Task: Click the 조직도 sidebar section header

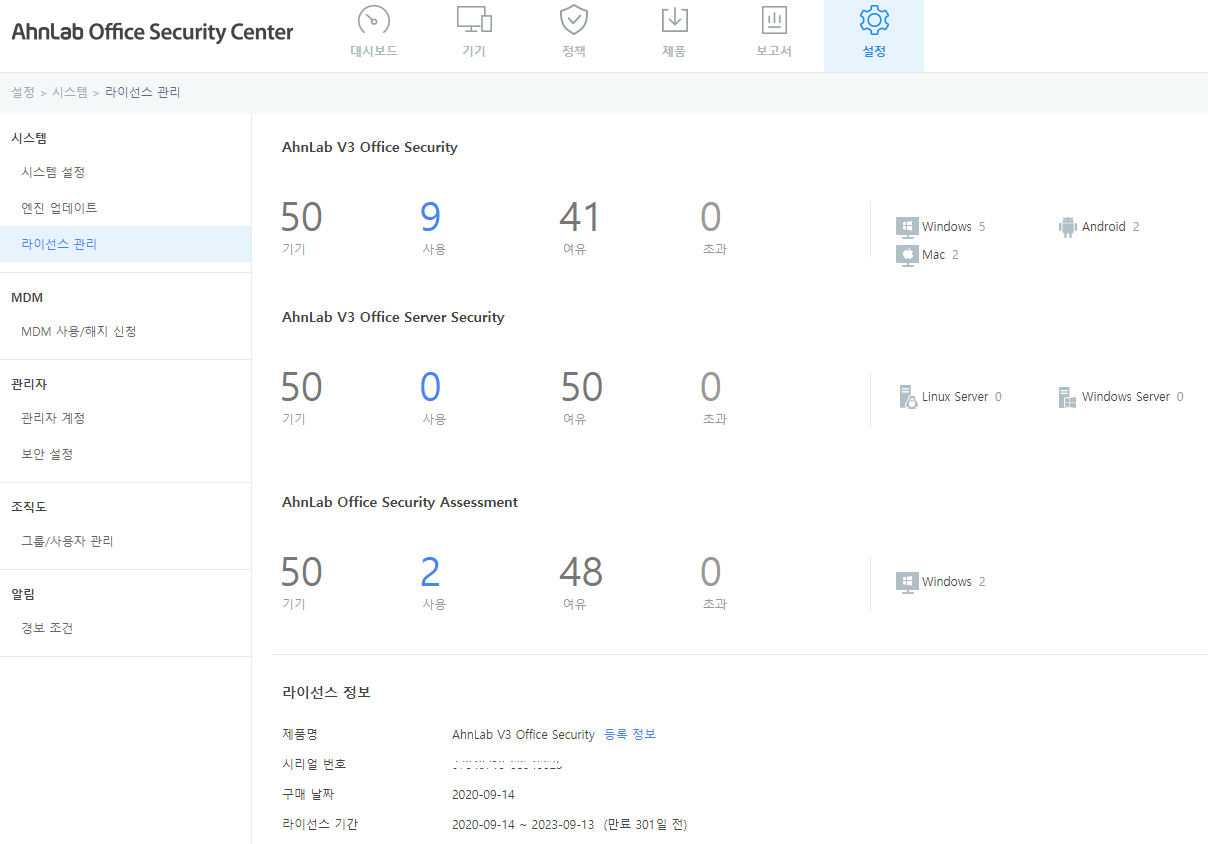Action: pyautogui.click(x=29, y=507)
